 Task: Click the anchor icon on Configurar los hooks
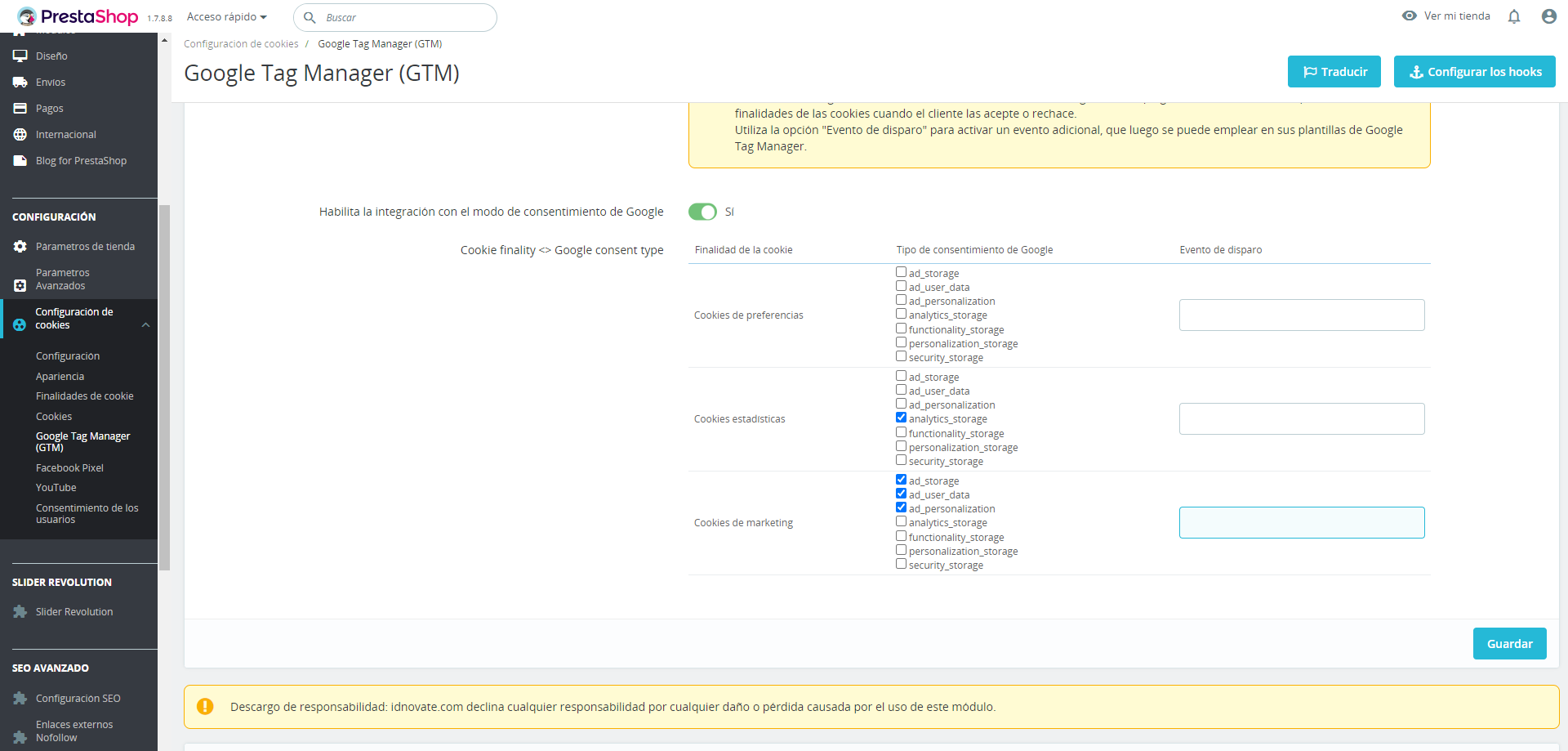click(1417, 72)
